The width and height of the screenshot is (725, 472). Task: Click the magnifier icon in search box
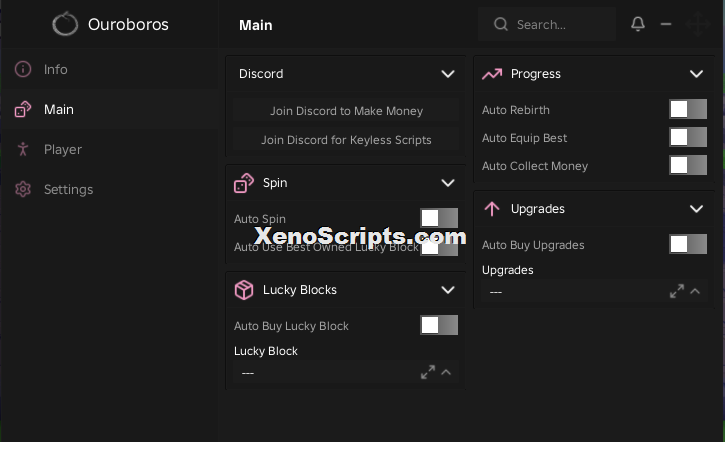501,24
